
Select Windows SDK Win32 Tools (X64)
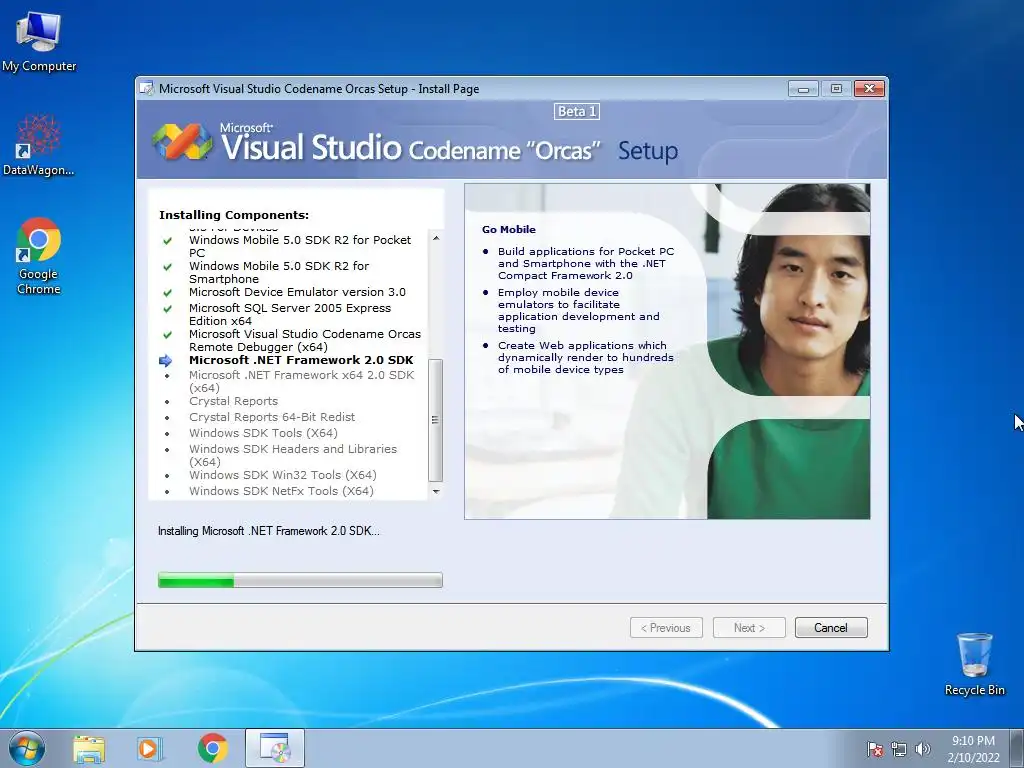[283, 475]
